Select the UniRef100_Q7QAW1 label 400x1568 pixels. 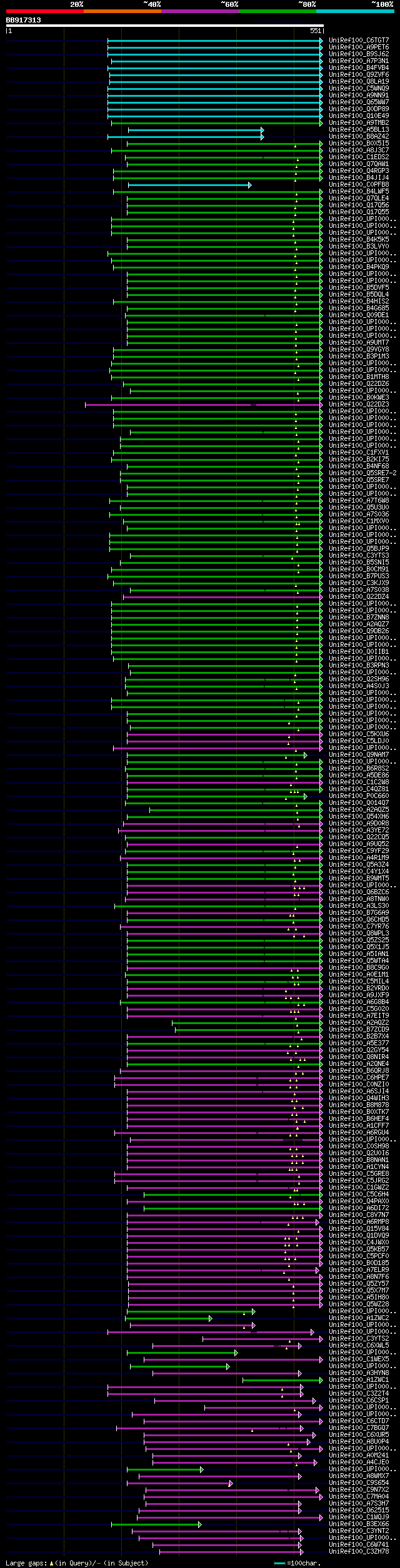click(x=359, y=164)
